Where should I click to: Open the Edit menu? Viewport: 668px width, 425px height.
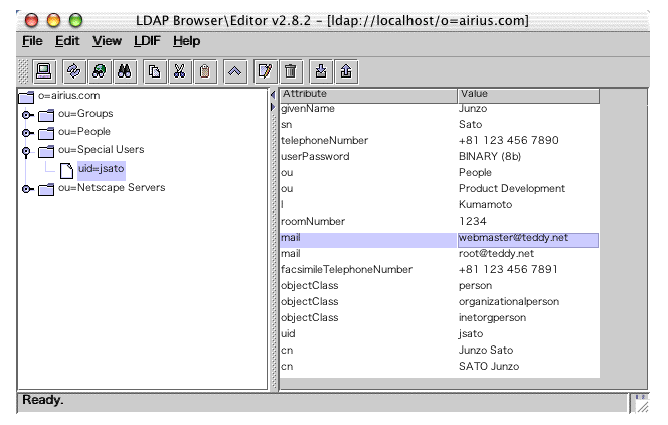[67, 41]
